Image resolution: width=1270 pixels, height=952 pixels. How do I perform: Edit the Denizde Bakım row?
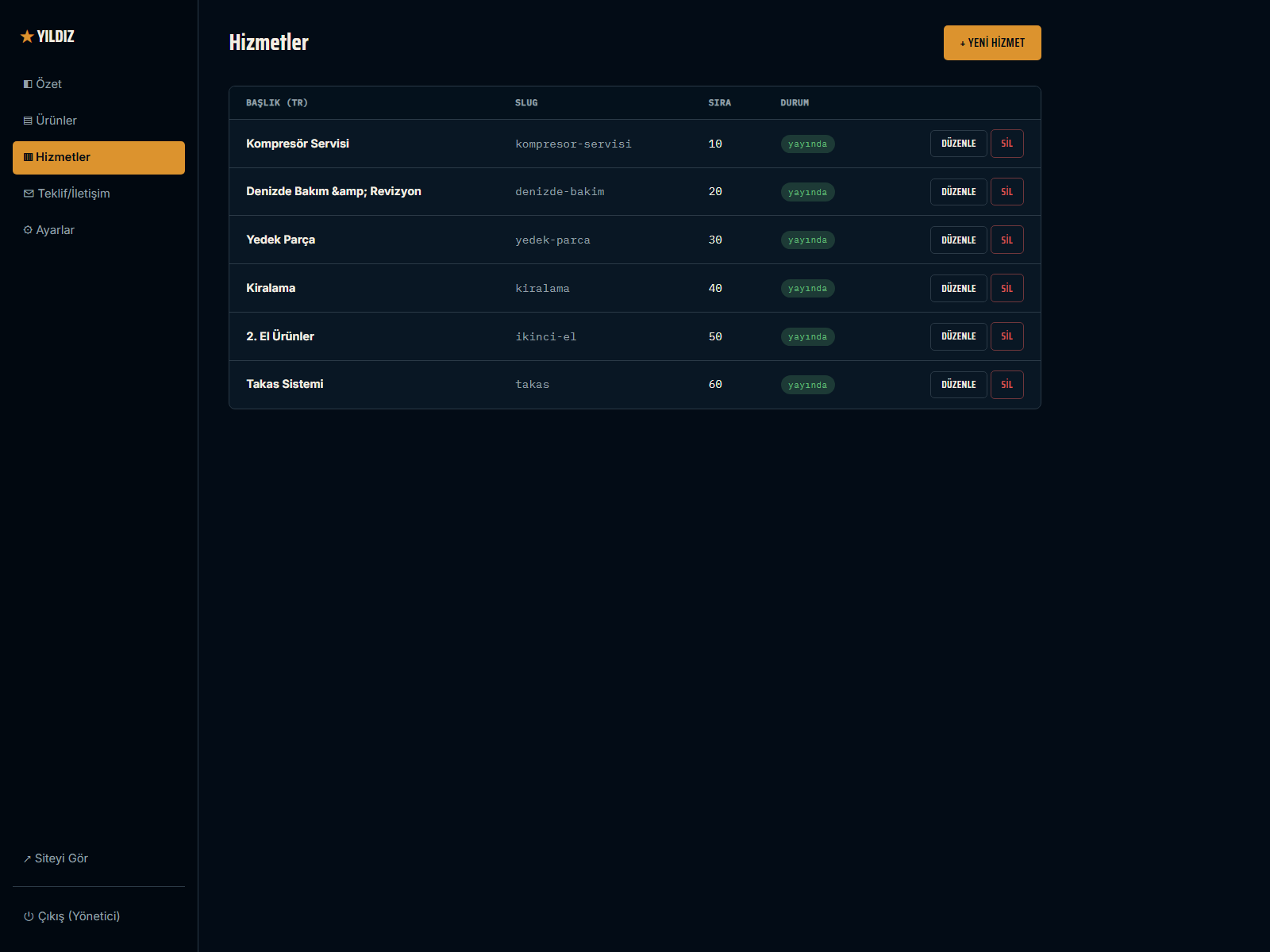coord(958,192)
